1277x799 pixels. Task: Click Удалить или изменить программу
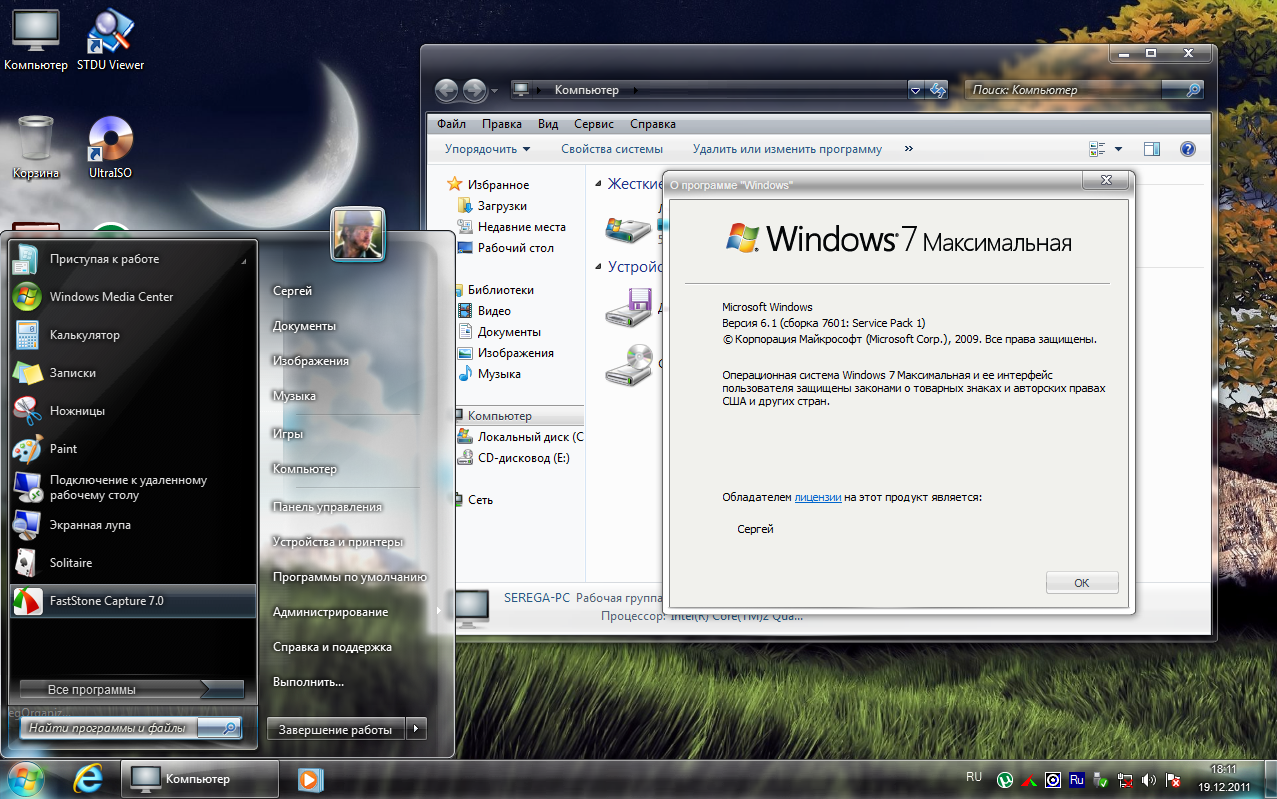click(788, 149)
